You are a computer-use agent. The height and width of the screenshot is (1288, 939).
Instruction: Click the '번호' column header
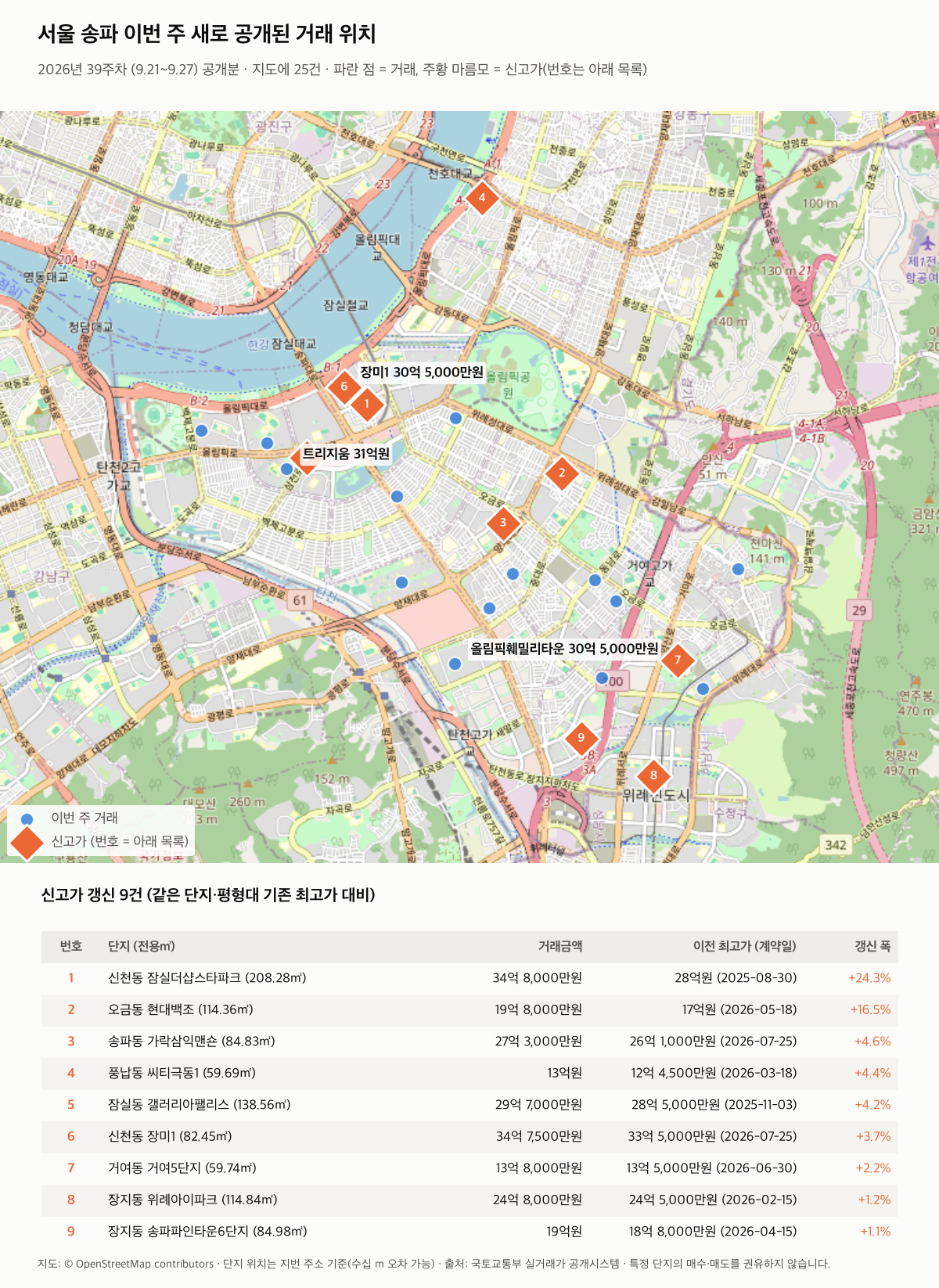click(x=71, y=946)
